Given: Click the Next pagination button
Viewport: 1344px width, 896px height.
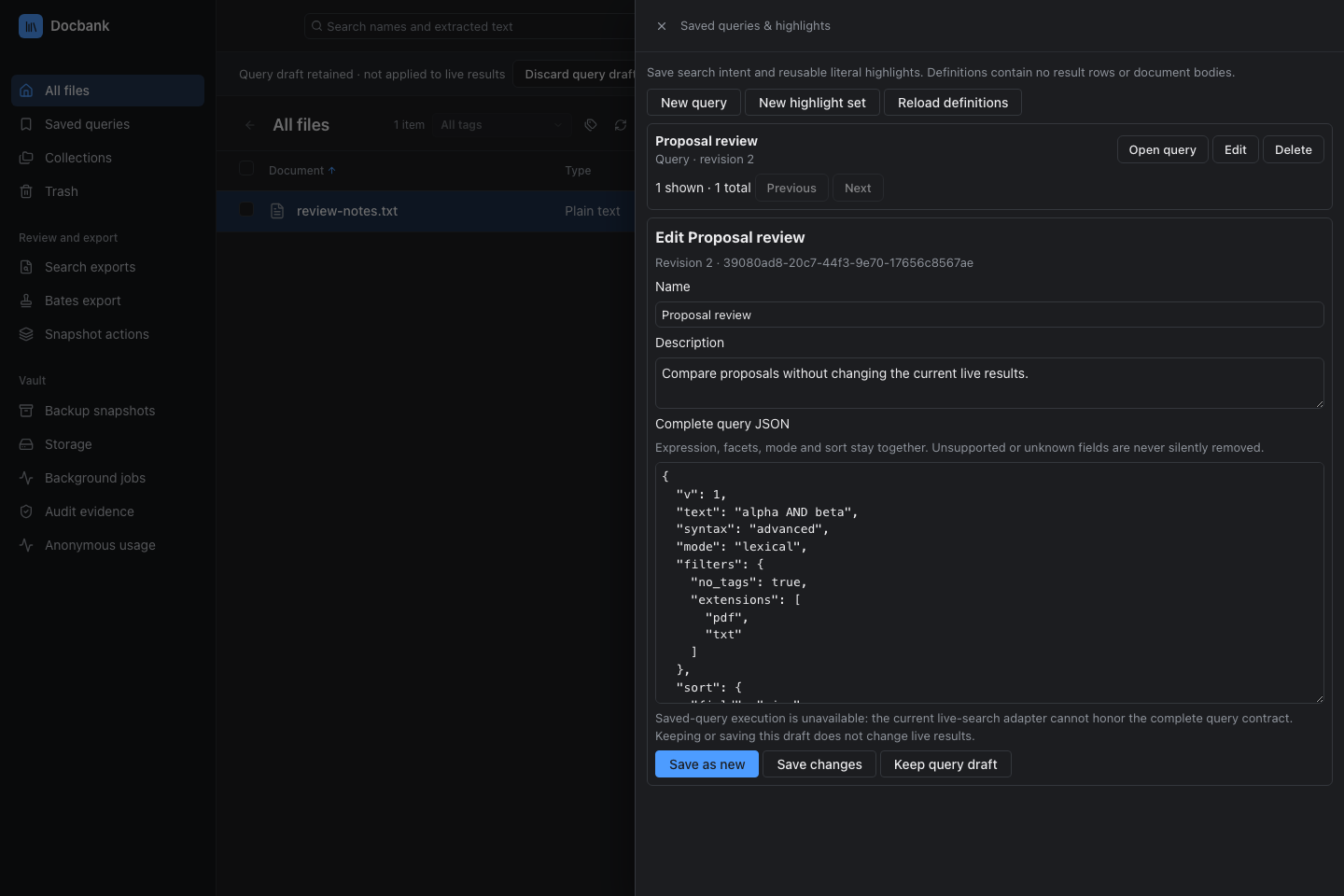Looking at the screenshot, I should pyautogui.click(x=858, y=188).
